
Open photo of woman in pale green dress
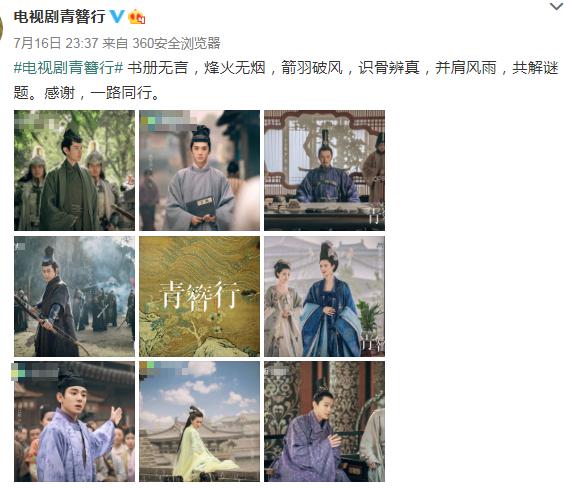click(x=199, y=421)
